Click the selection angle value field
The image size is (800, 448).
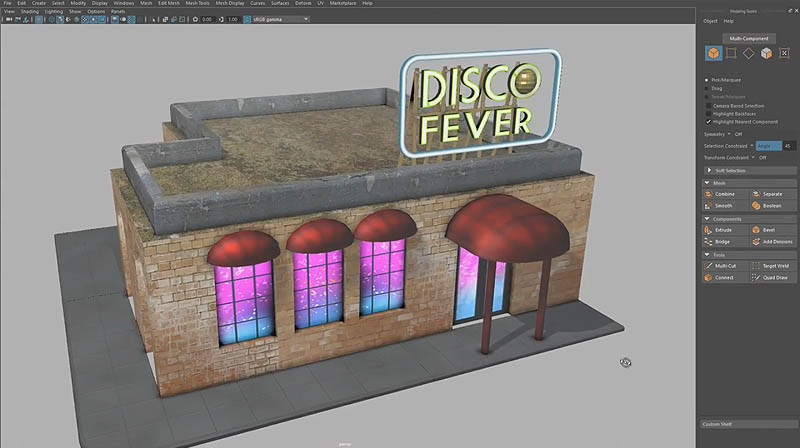click(x=789, y=146)
